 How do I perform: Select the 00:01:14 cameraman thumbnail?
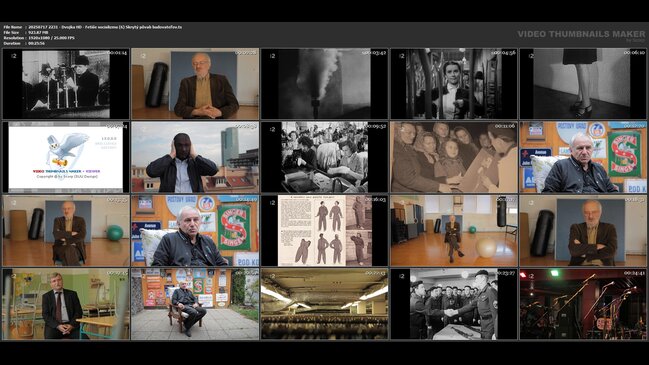tap(66, 84)
